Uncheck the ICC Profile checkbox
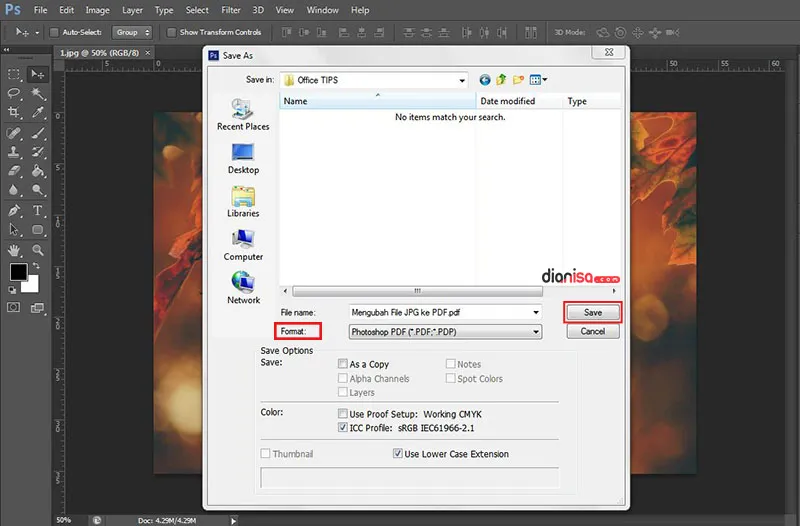Viewport: 800px width, 526px height. 342,428
